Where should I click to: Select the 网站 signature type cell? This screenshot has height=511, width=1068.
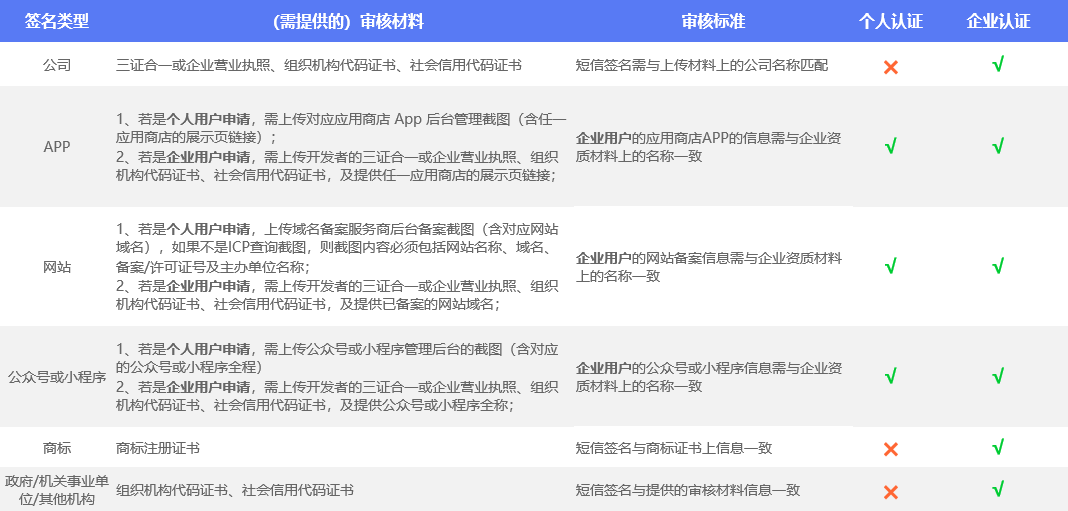(57, 267)
